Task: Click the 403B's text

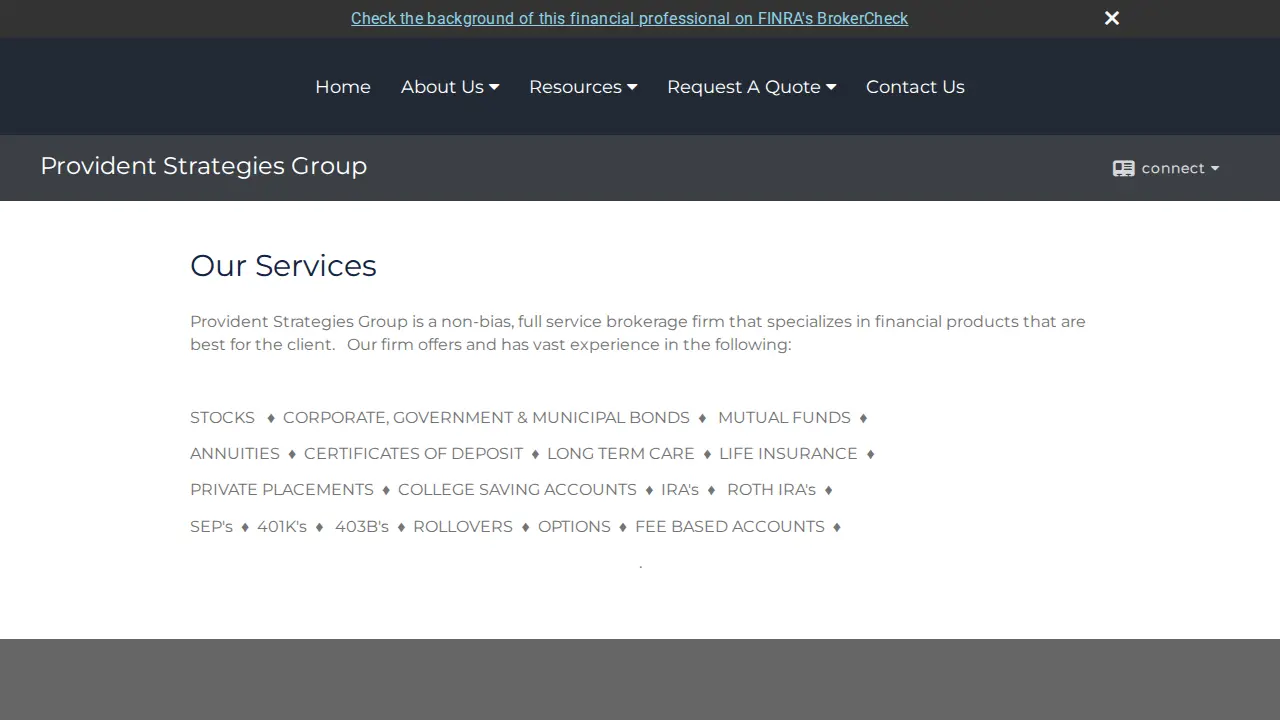Action: coord(362,526)
